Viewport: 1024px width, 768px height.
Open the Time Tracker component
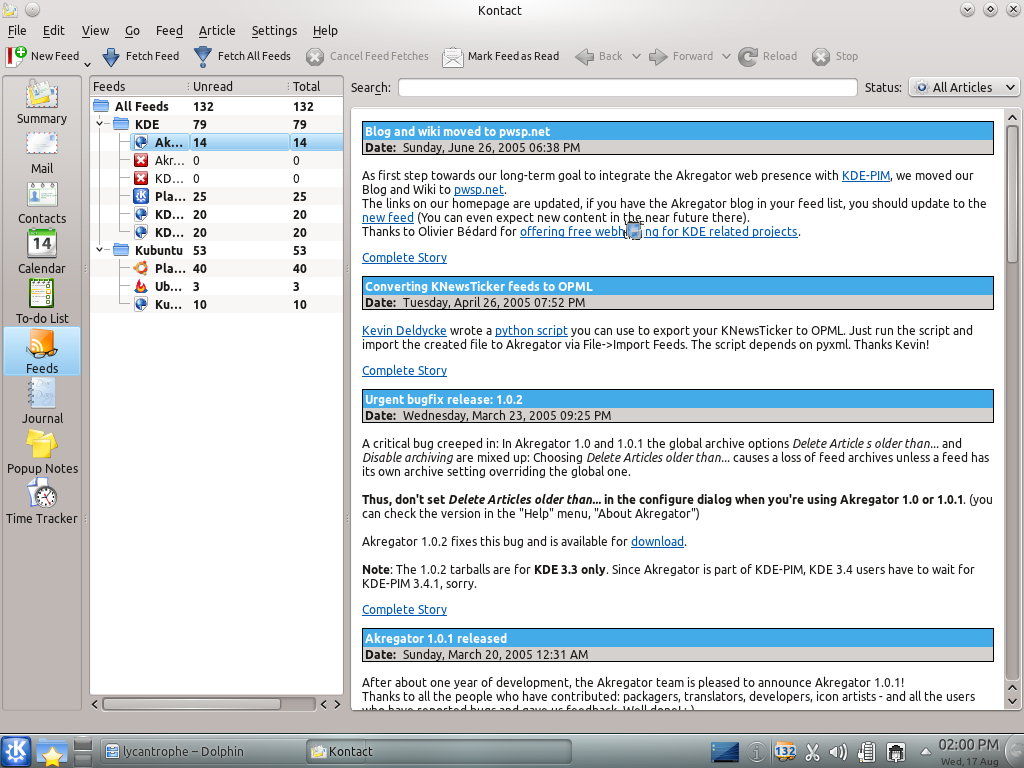point(42,502)
